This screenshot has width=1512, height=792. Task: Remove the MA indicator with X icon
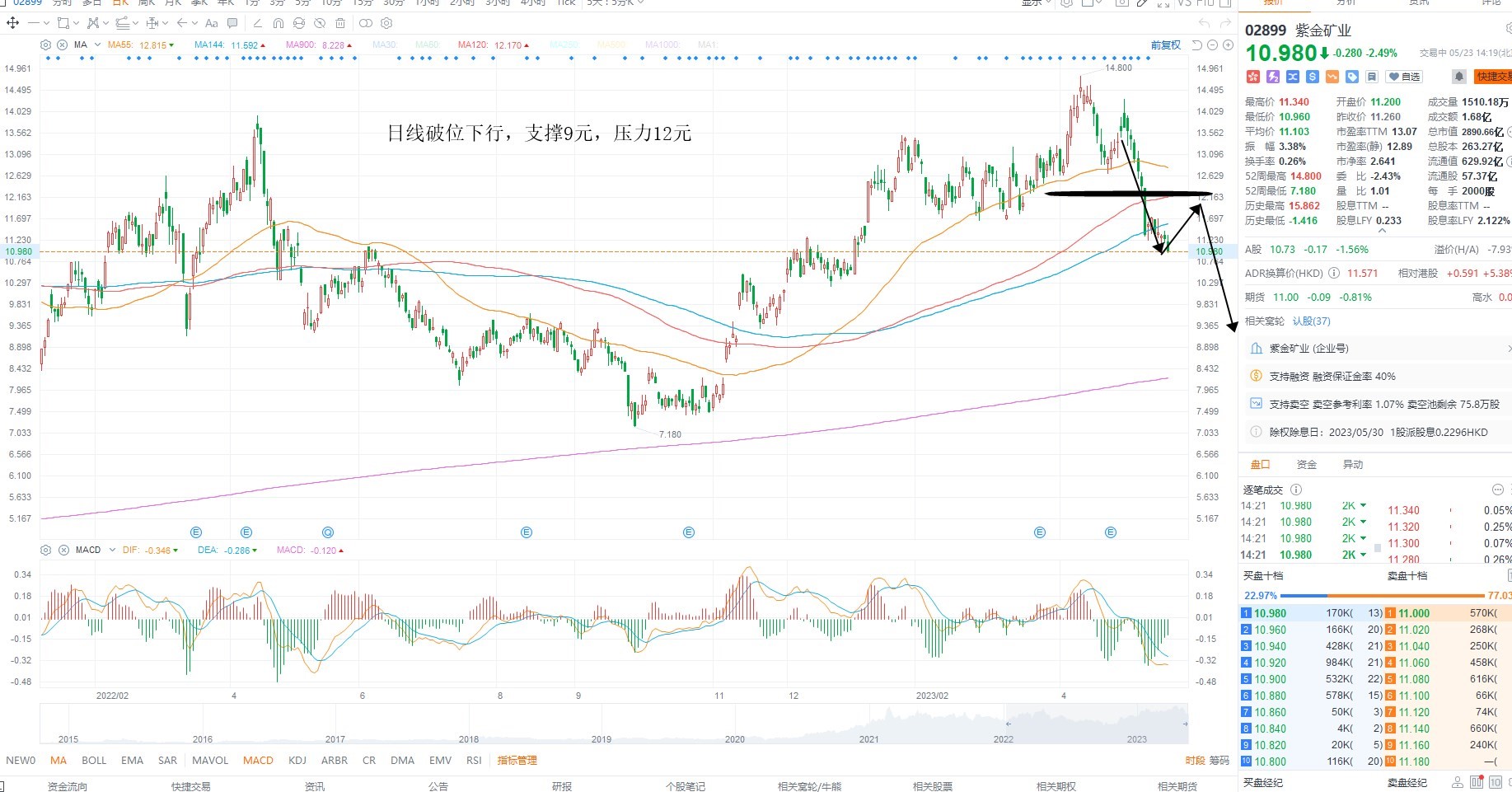coord(62,45)
